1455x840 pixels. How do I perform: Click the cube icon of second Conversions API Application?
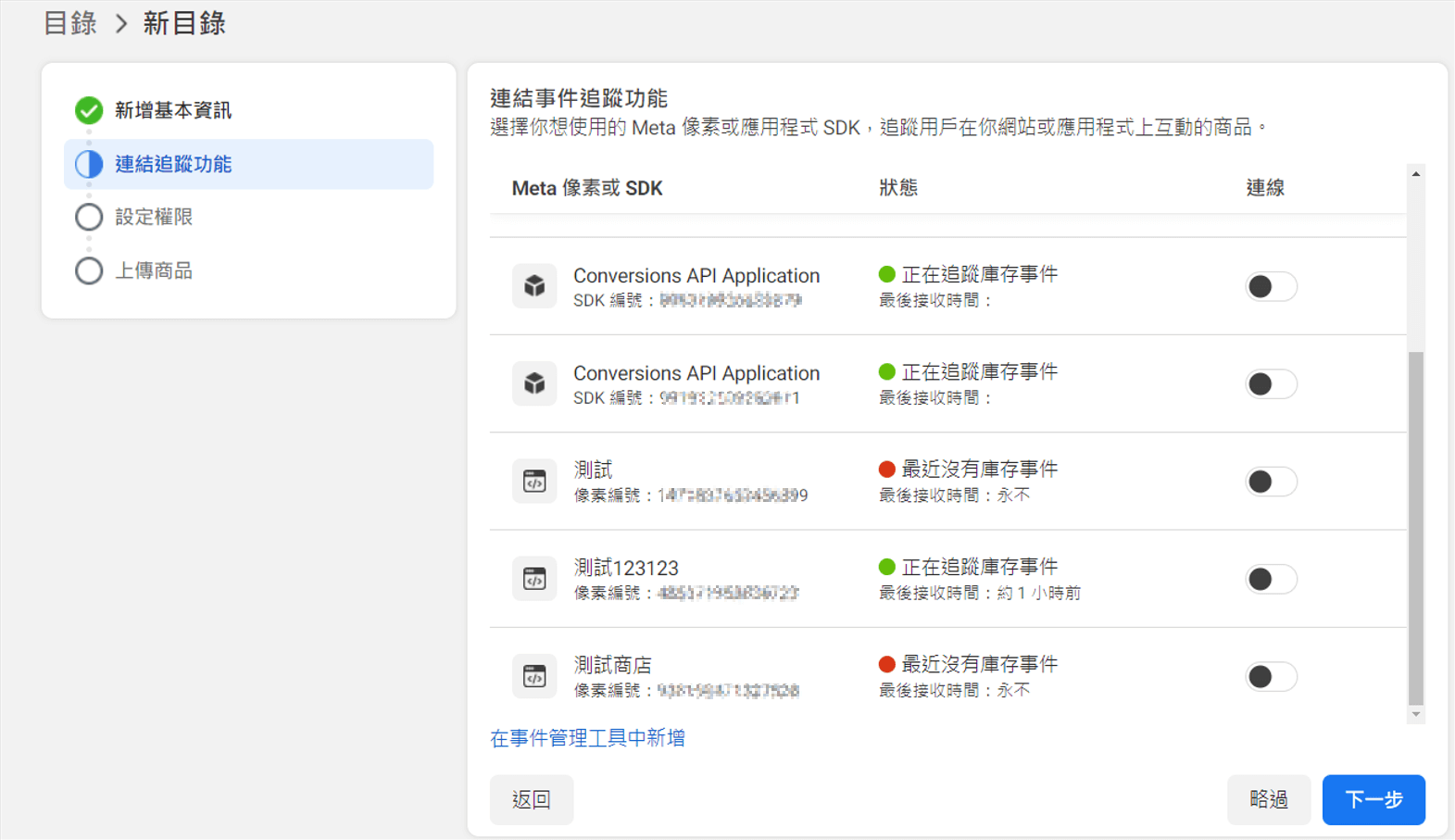(534, 383)
